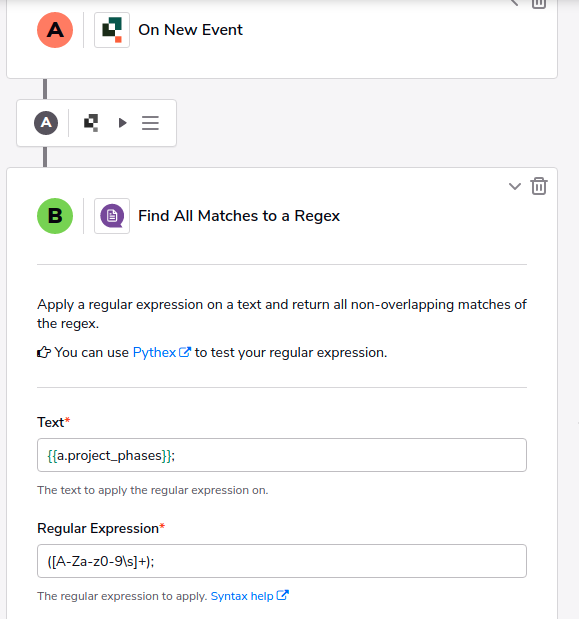
Task: Focus the Text field containing a.project_phases
Action: 282,455
